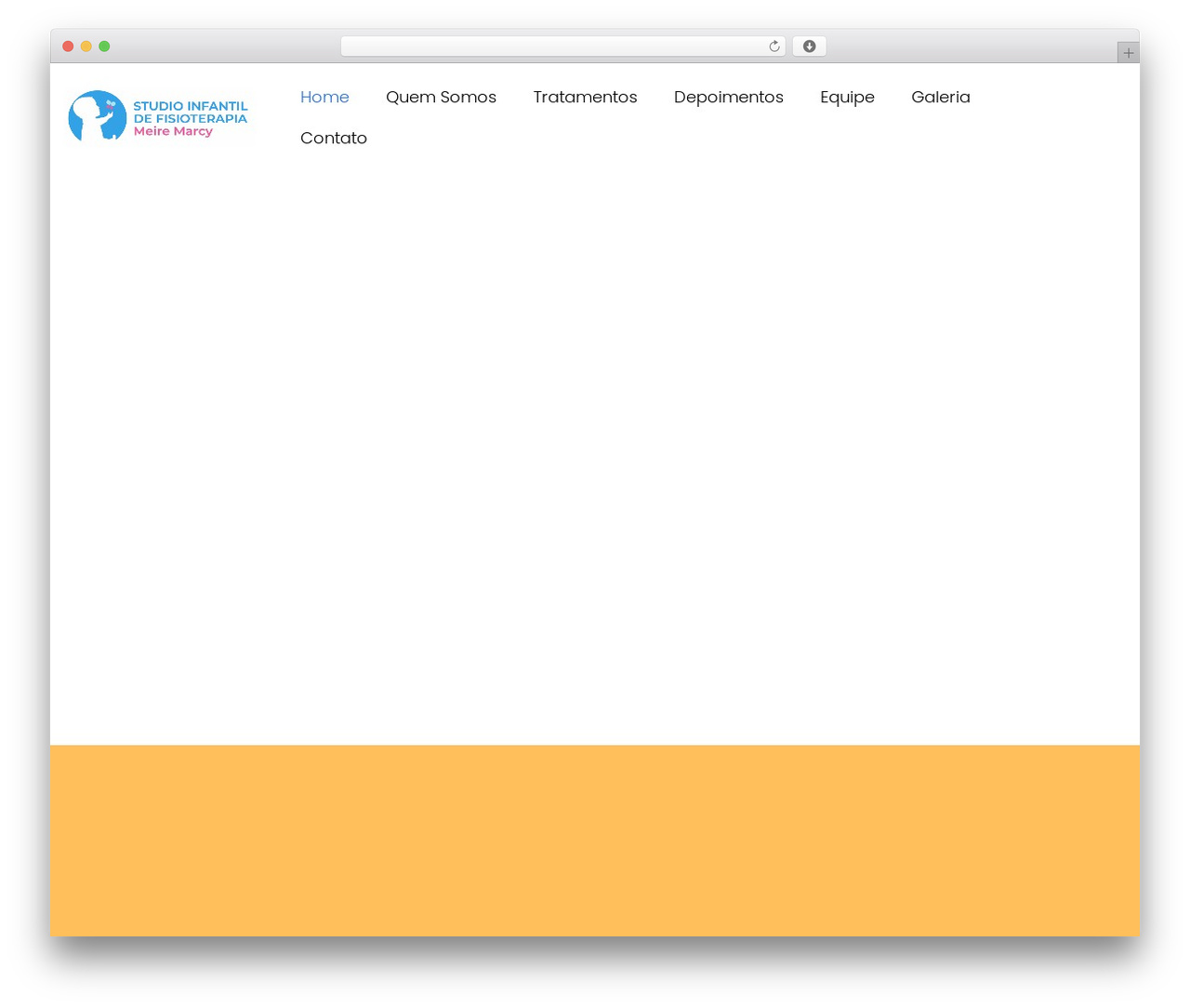Screen dimensions: 1190x1008
Task: Click the Studio Infantil de Fisioterapia logo
Action: pos(158,116)
